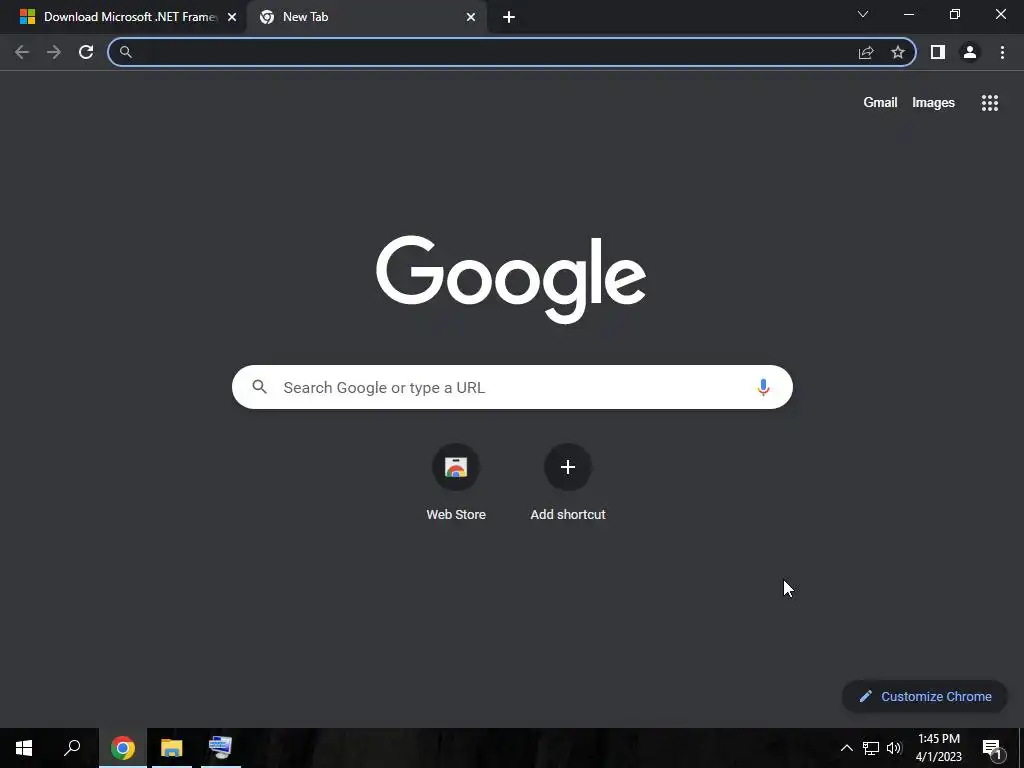Click the magnifier icon in the address bar
This screenshot has height=768, width=1024.
point(125,52)
